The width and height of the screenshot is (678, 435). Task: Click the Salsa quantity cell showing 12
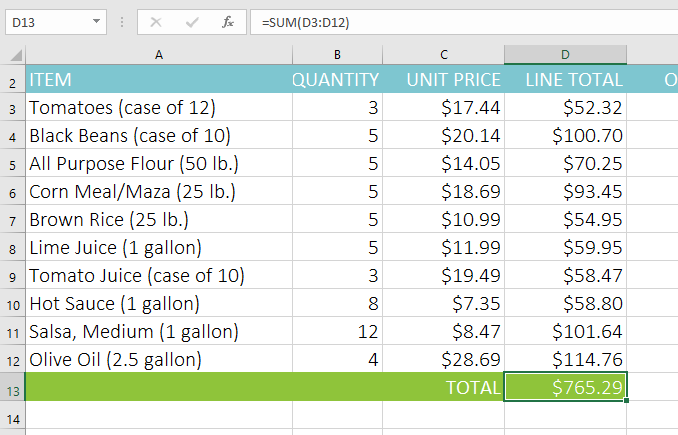tap(337, 331)
